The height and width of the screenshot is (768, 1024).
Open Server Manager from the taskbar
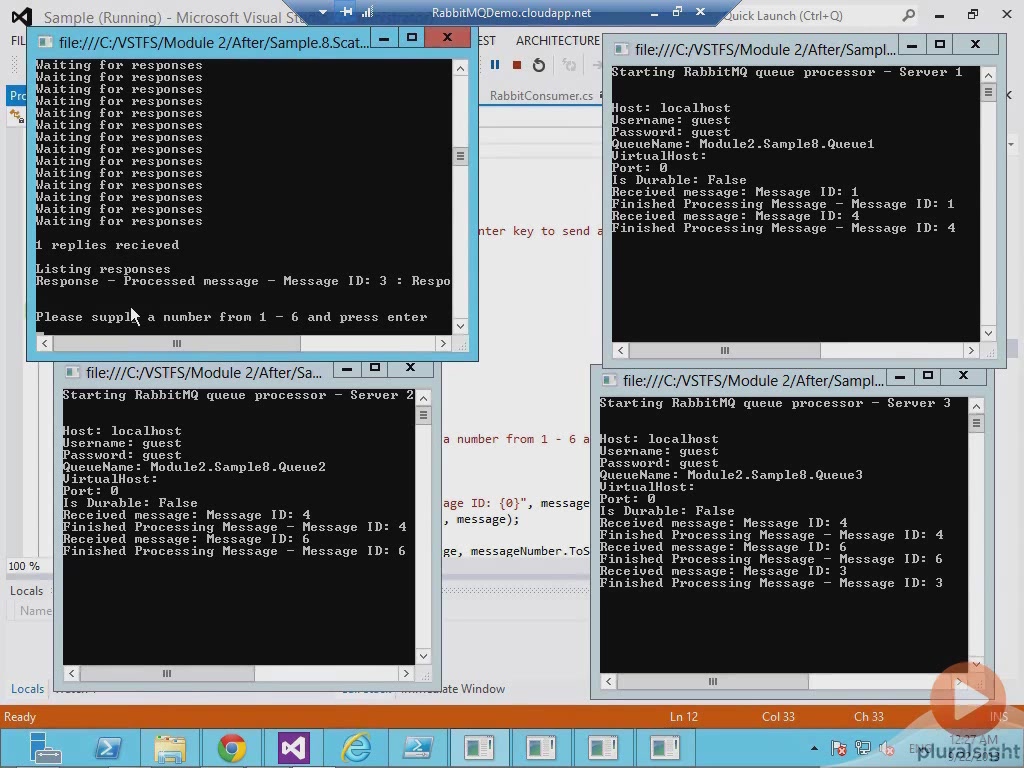(46, 748)
